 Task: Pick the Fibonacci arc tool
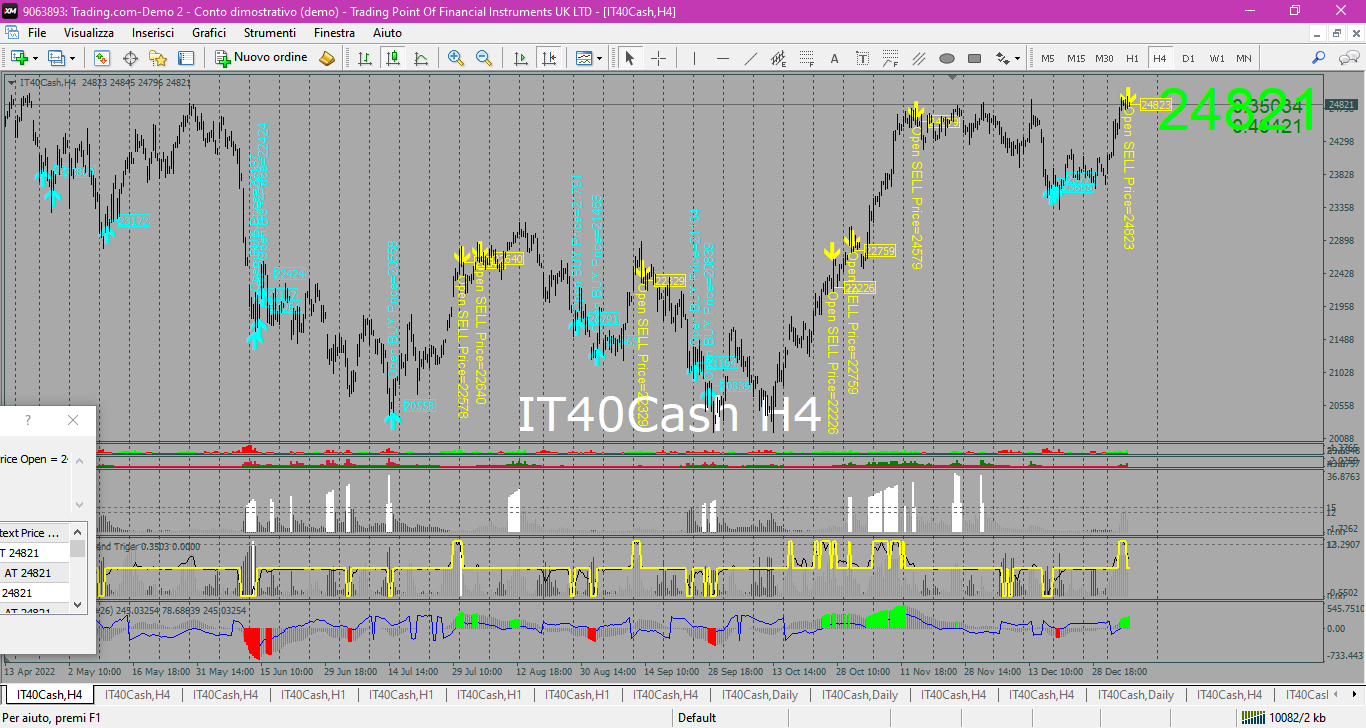(x=891, y=58)
